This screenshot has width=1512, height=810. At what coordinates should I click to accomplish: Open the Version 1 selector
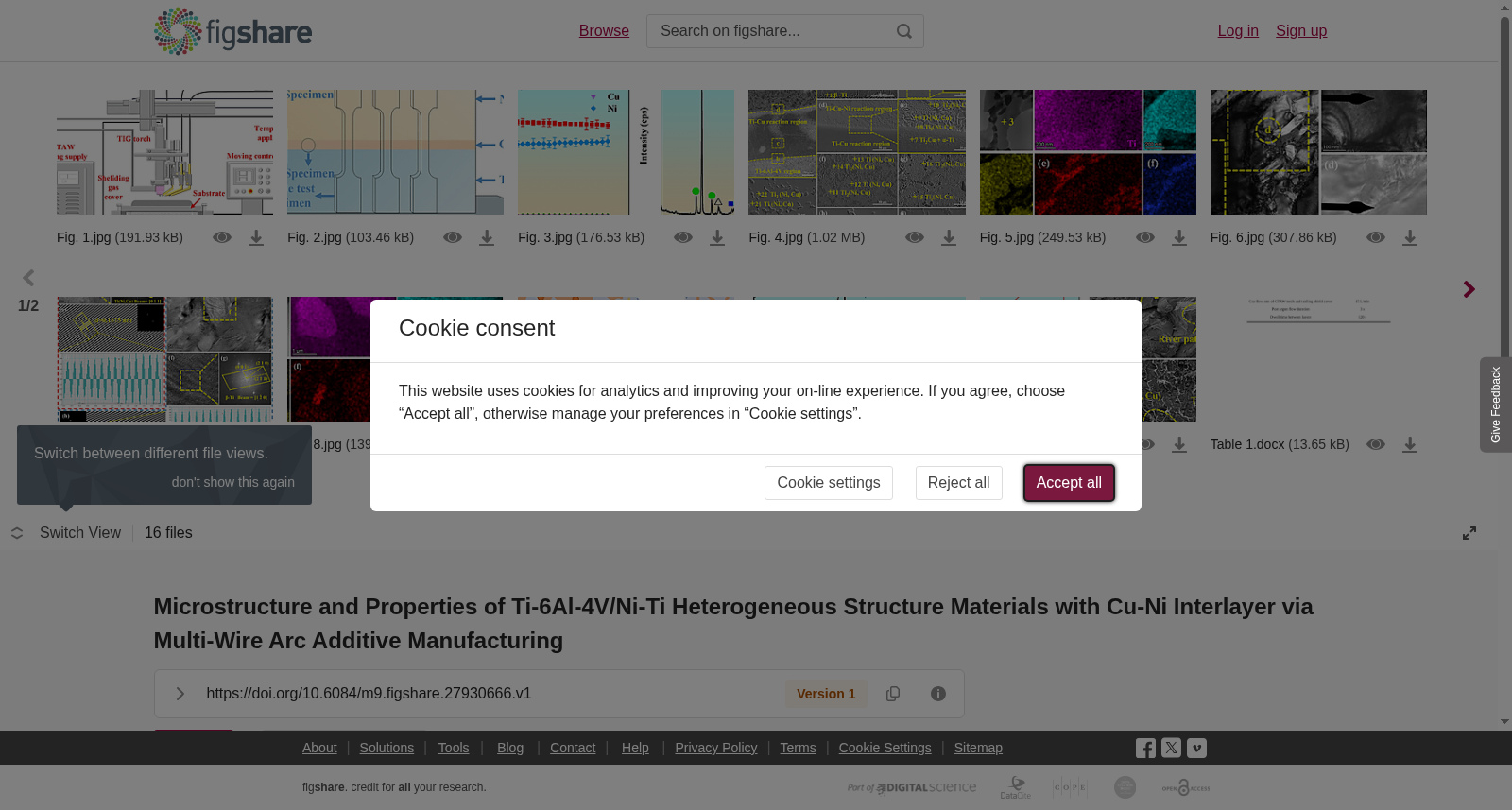pyautogui.click(x=826, y=694)
